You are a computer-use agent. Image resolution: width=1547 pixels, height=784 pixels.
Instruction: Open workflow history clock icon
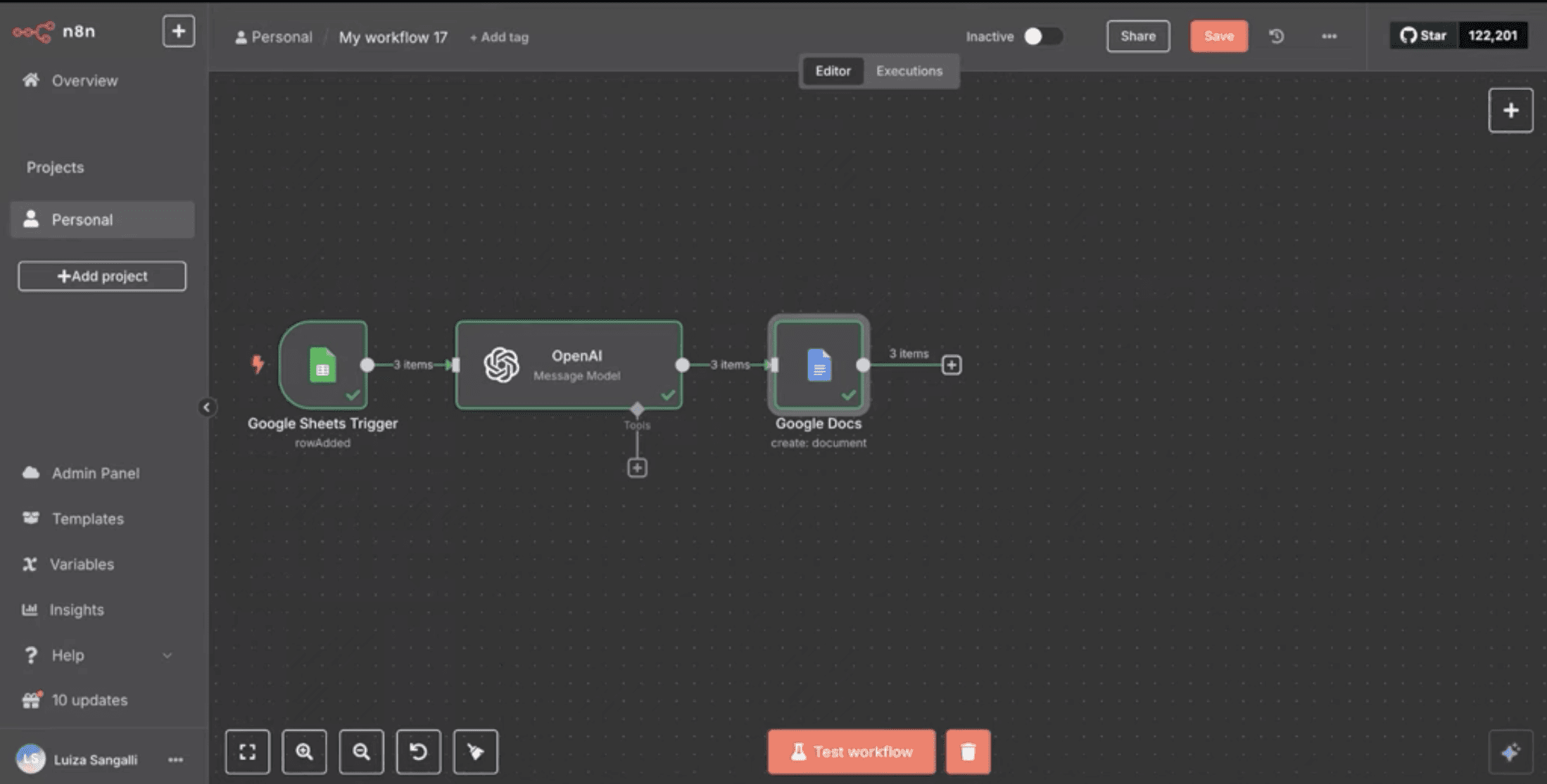tap(1276, 36)
